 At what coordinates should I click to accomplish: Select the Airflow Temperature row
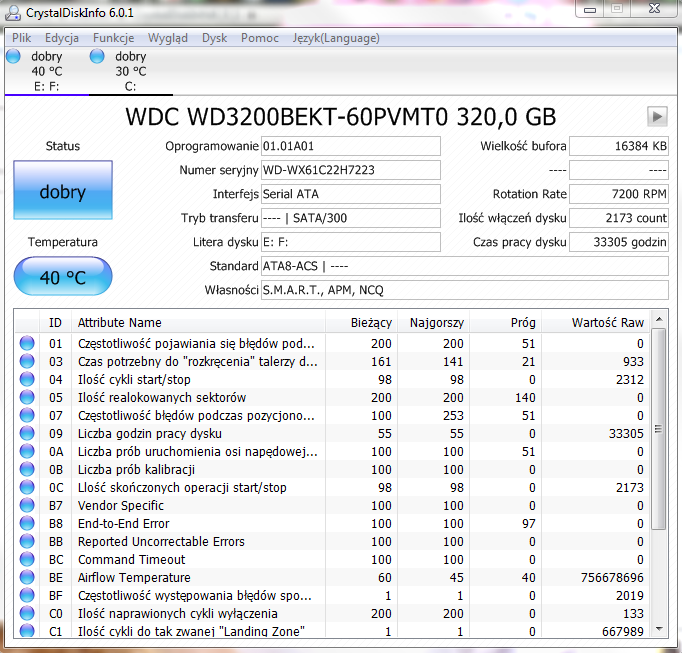point(332,577)
